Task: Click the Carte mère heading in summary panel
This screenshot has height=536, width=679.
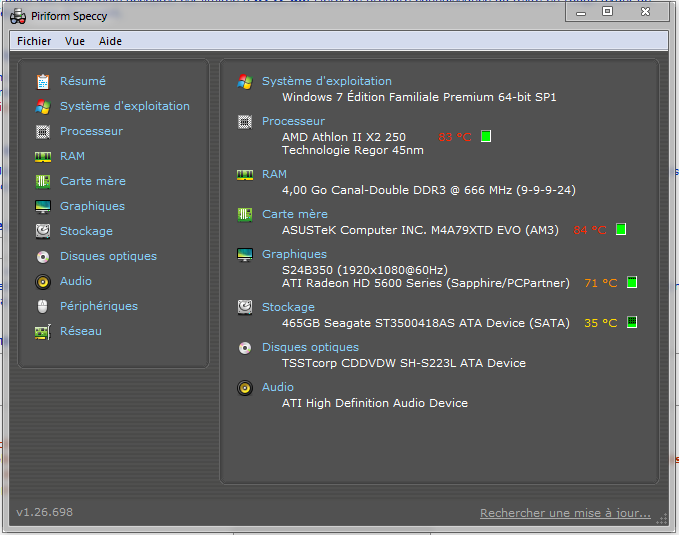Action: coord(294,214)
